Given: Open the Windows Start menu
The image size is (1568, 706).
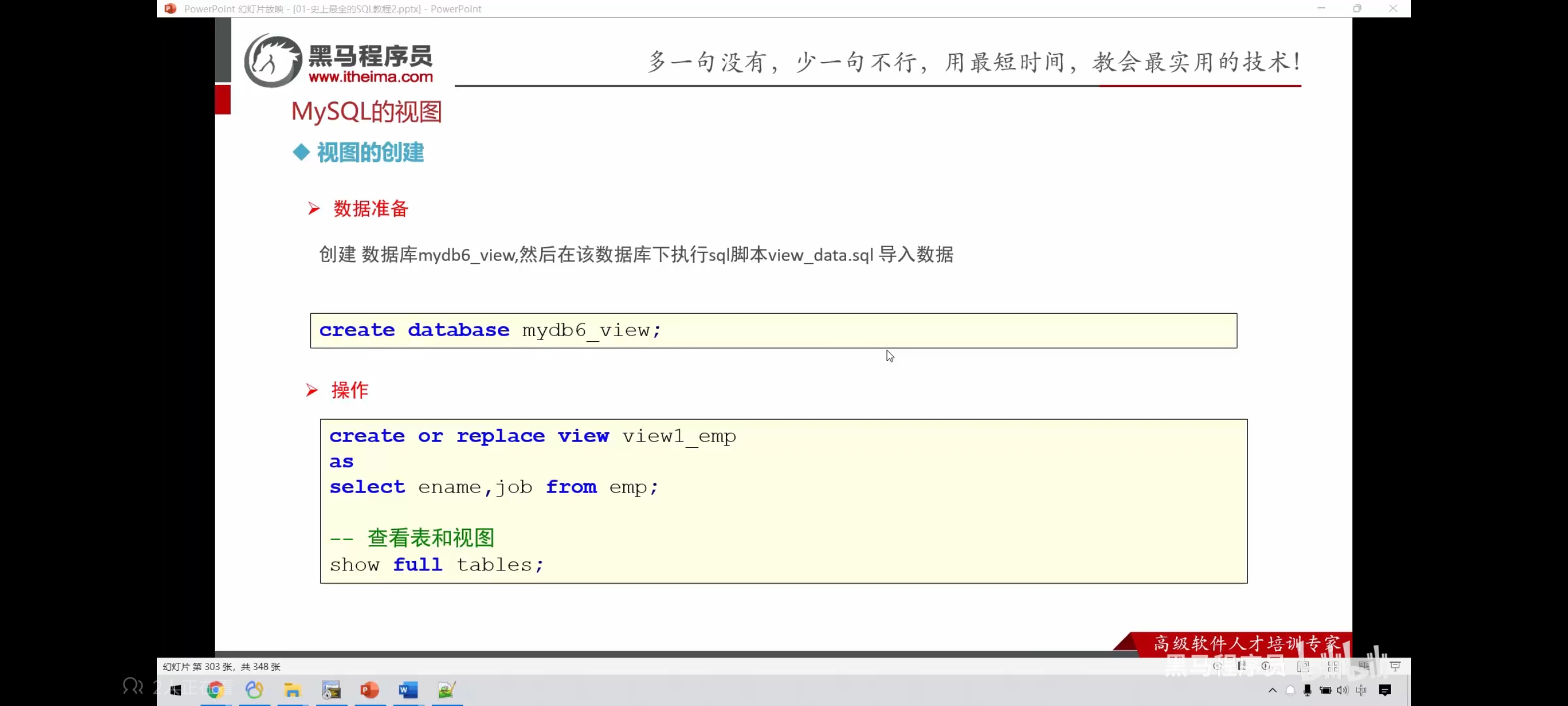Looking at the screenshot, I should tap(176, 690).
